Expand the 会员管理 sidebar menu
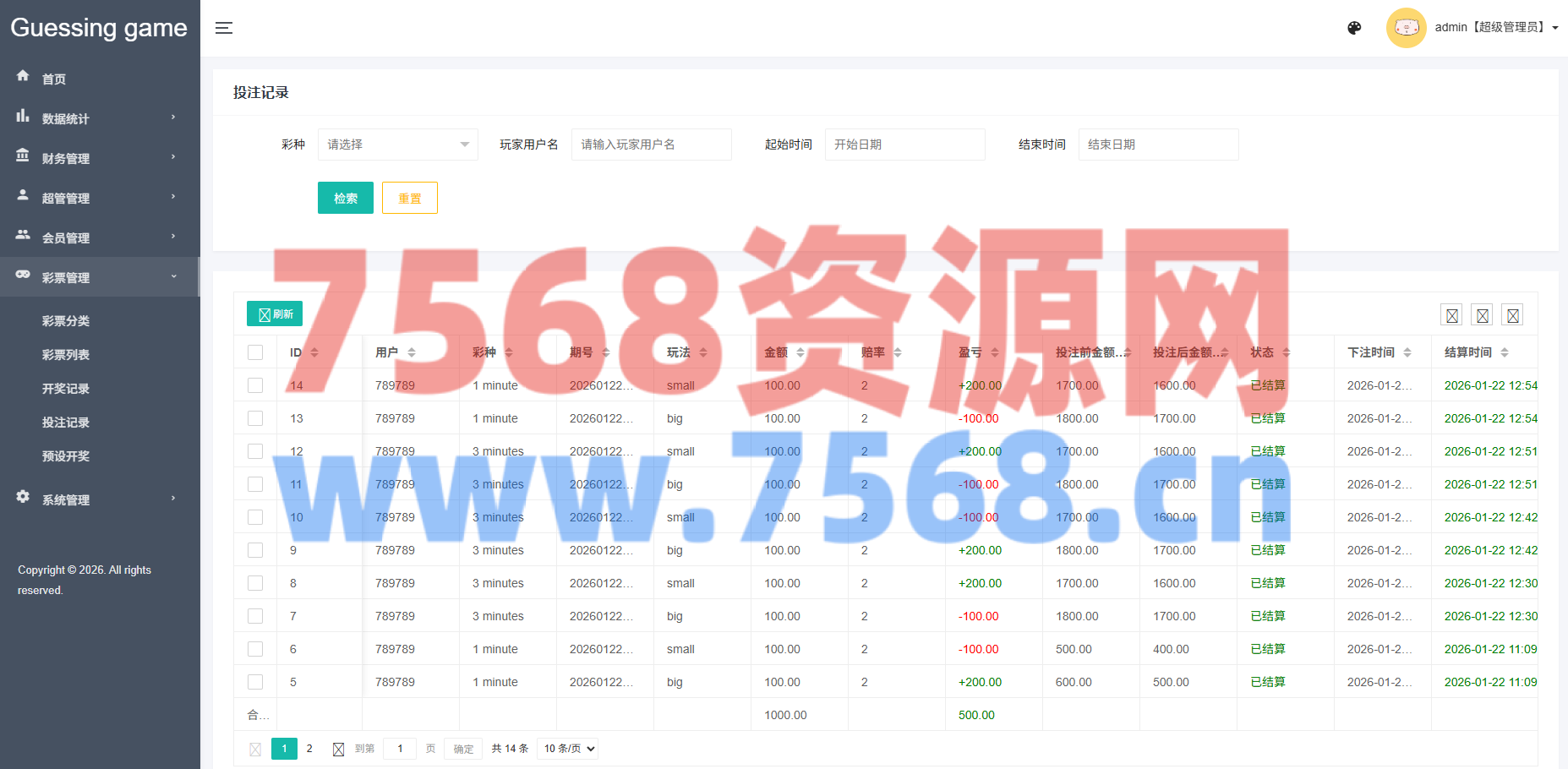This screenshot has height=769, width=1568. click(99, 237)
